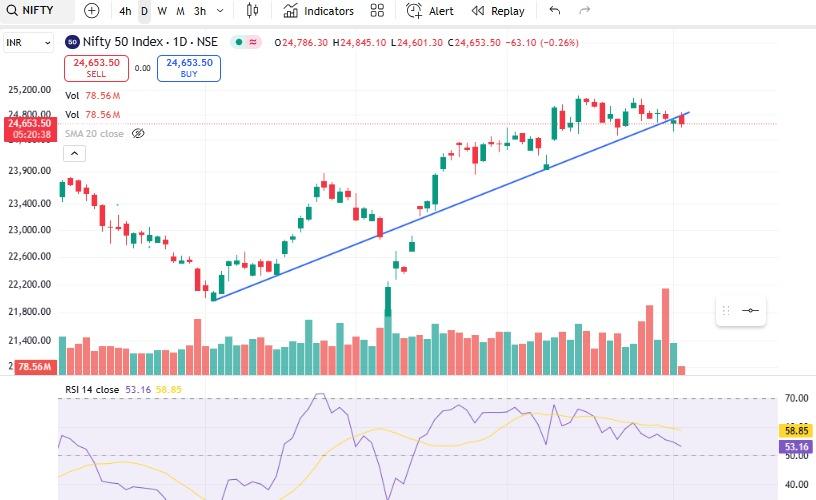Screen dimensions: 816x500
Task: Open the candlestick chart type selector
Action: pyautogui.click(x=252, y=11)
